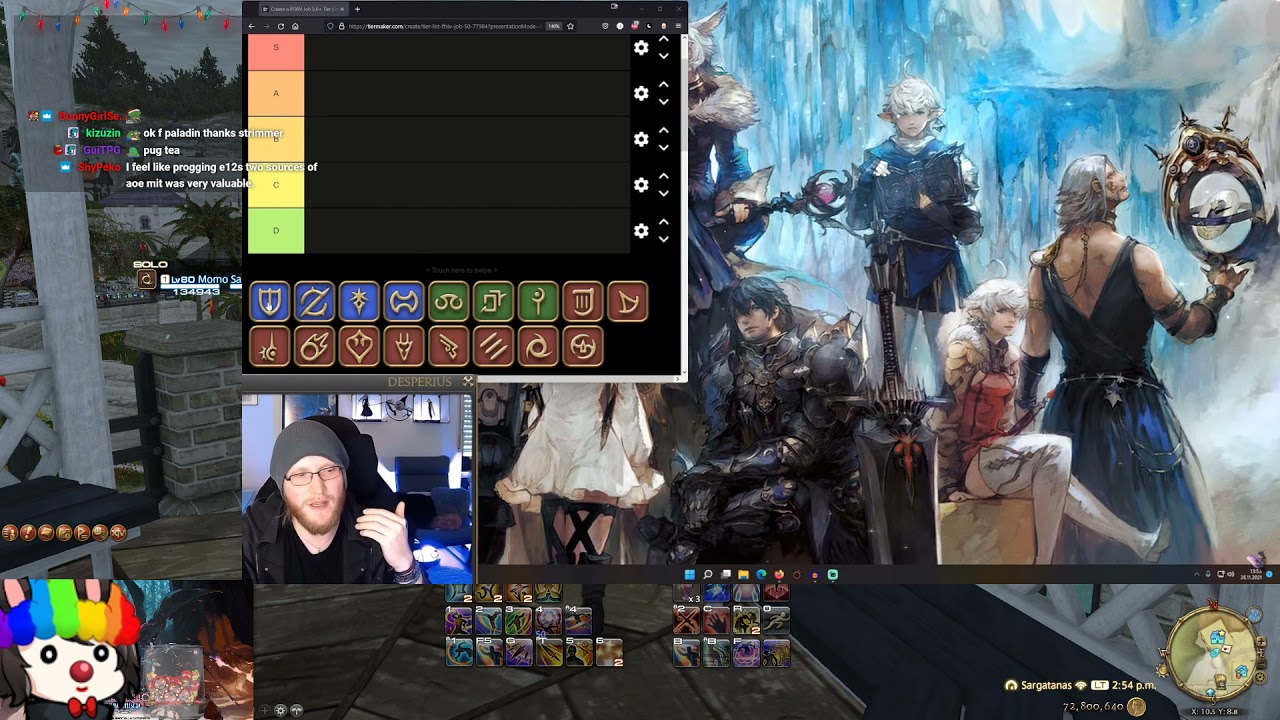Click the Sargatanas server name

1047,685
